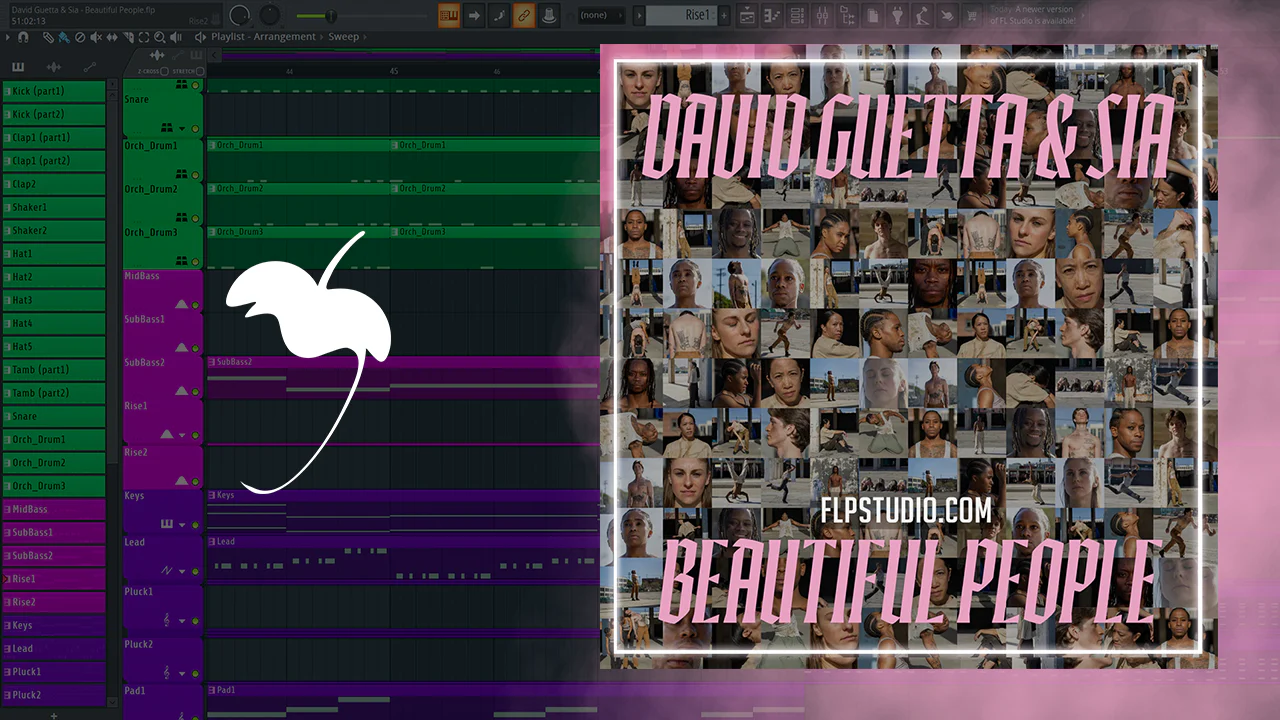Image resolution: width=1280 pixels, height=720 pixels.
Task: Switch picker to pattern clips tab
Action: 18,67
